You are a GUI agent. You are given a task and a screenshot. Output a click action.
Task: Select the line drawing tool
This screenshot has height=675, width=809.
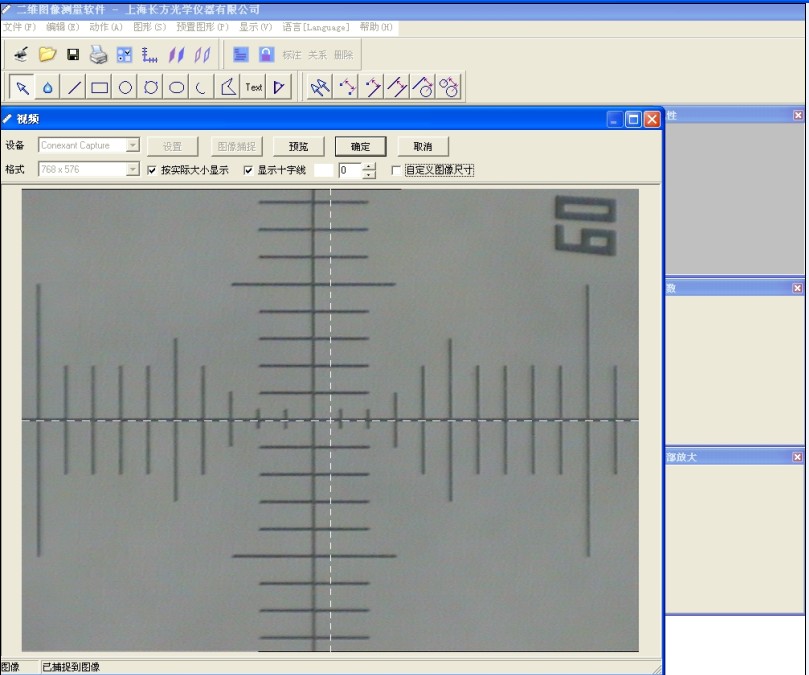(x=74, y=88)
